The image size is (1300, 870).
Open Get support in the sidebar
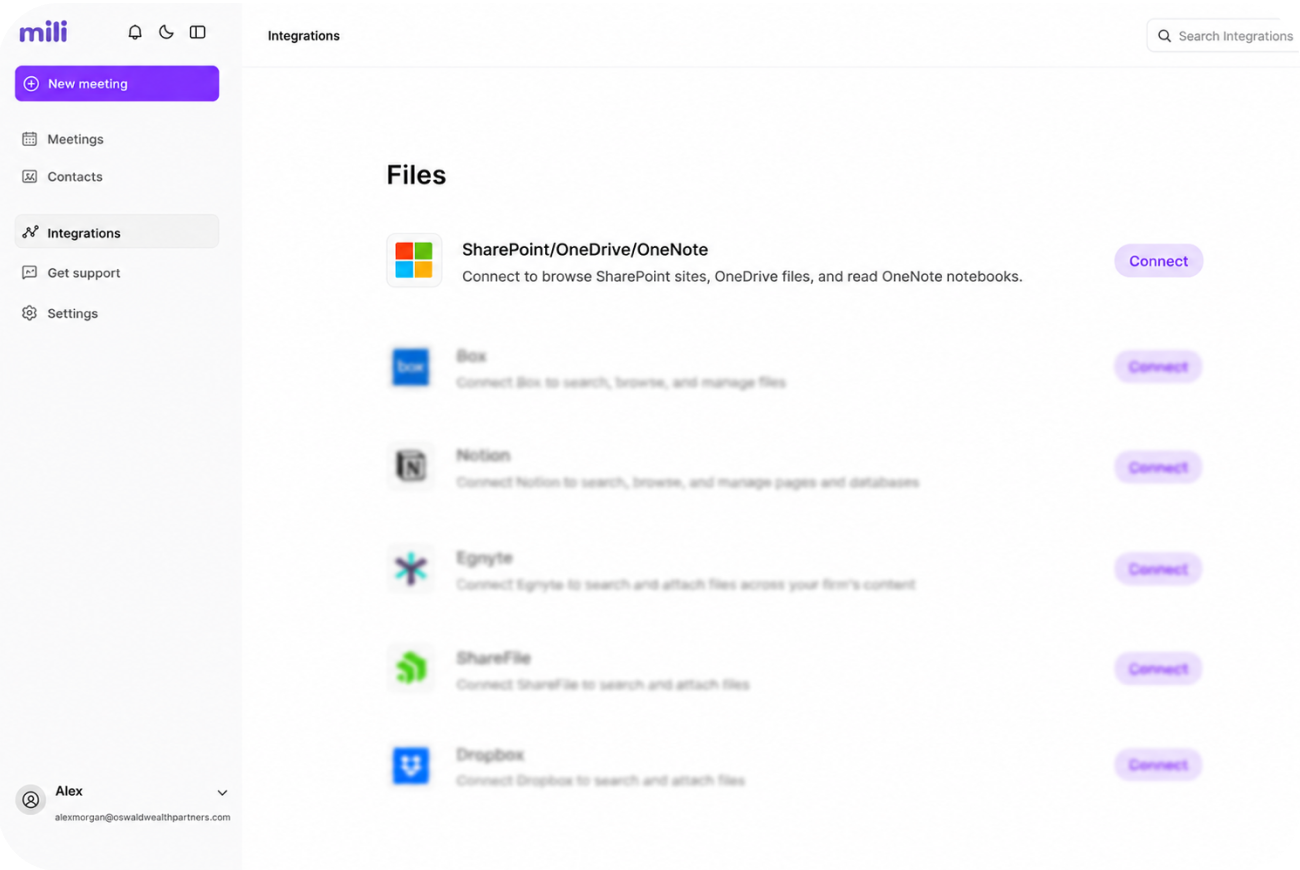(x=117, y=273)
